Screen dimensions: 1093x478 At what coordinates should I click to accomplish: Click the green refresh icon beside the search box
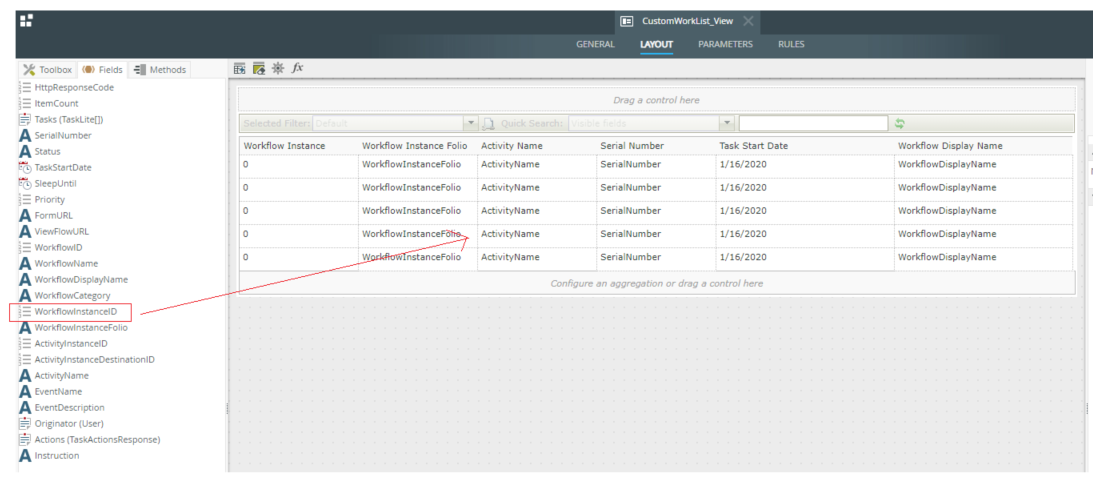tap(900, 123)
